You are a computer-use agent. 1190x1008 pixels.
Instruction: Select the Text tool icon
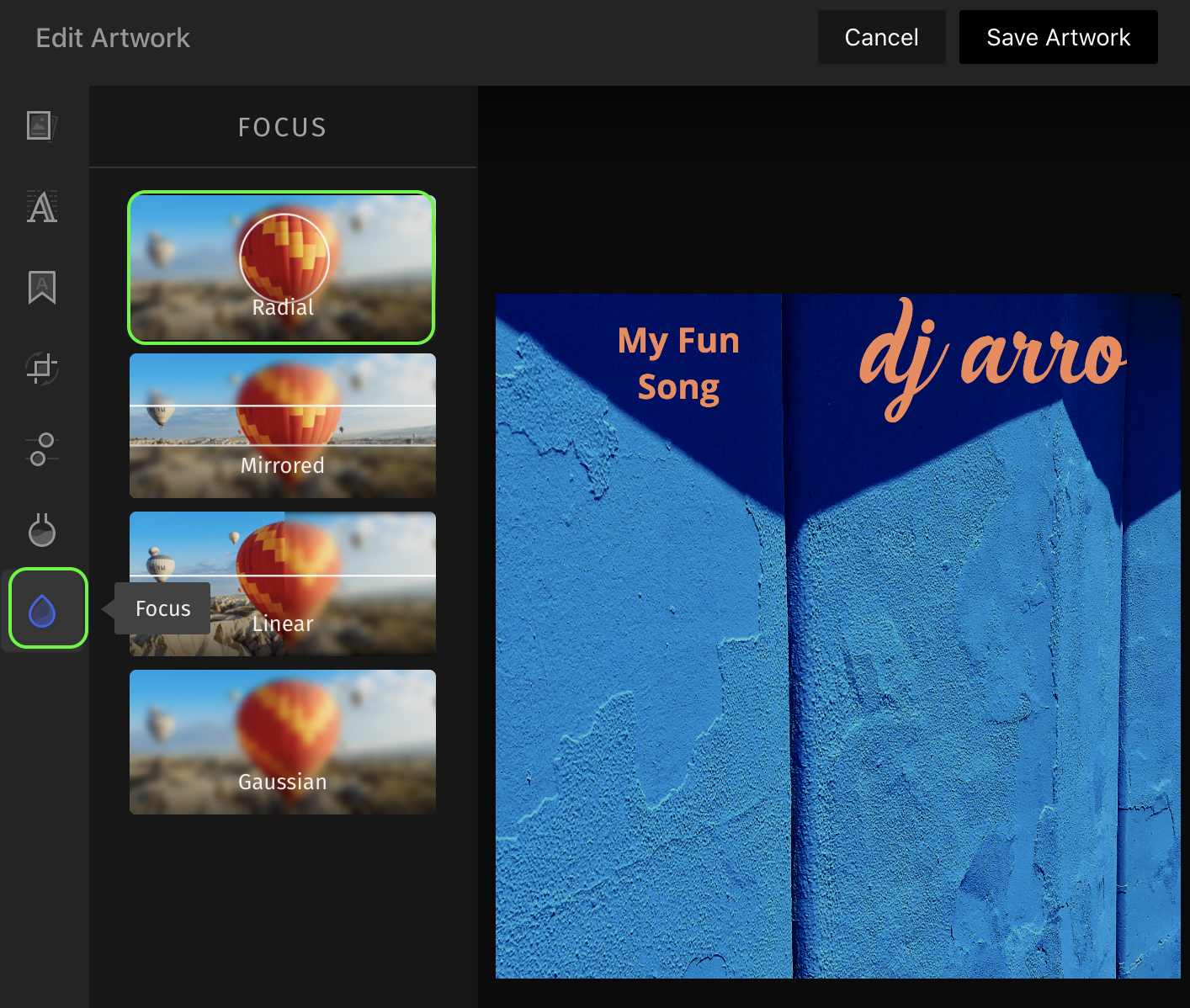coord(41,207)
